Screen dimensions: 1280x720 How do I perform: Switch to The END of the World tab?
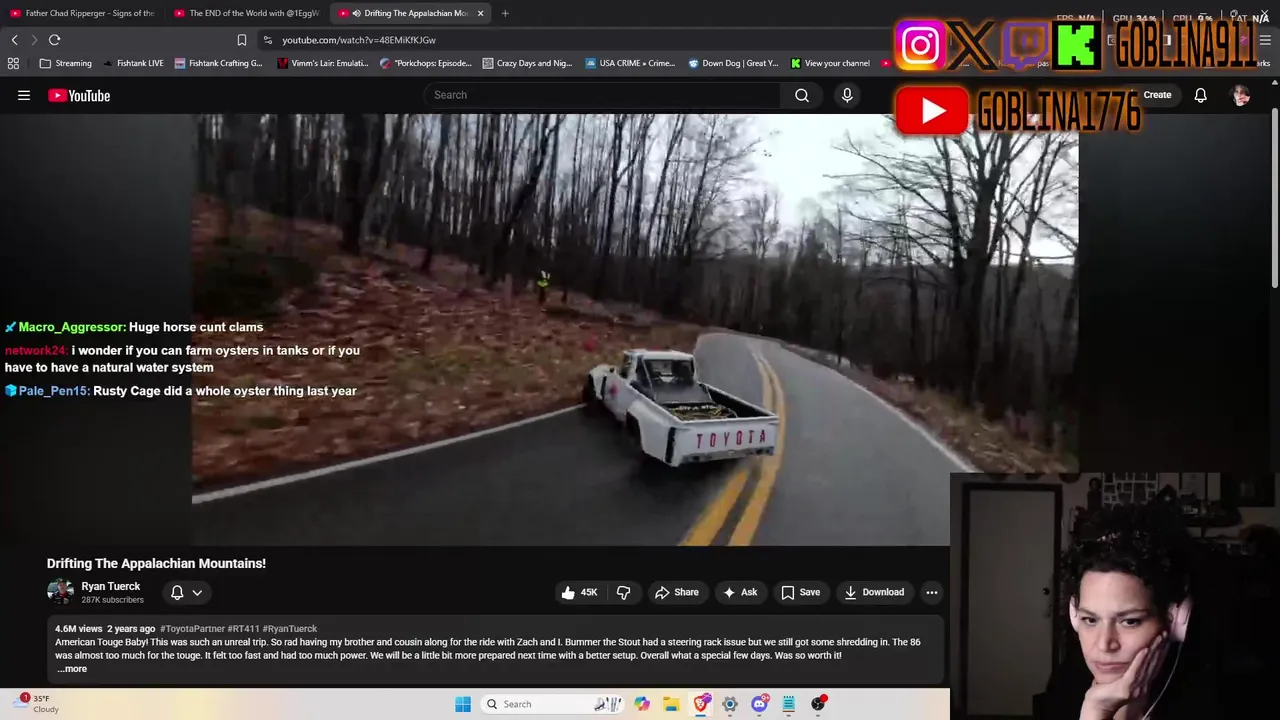point(246,13)
